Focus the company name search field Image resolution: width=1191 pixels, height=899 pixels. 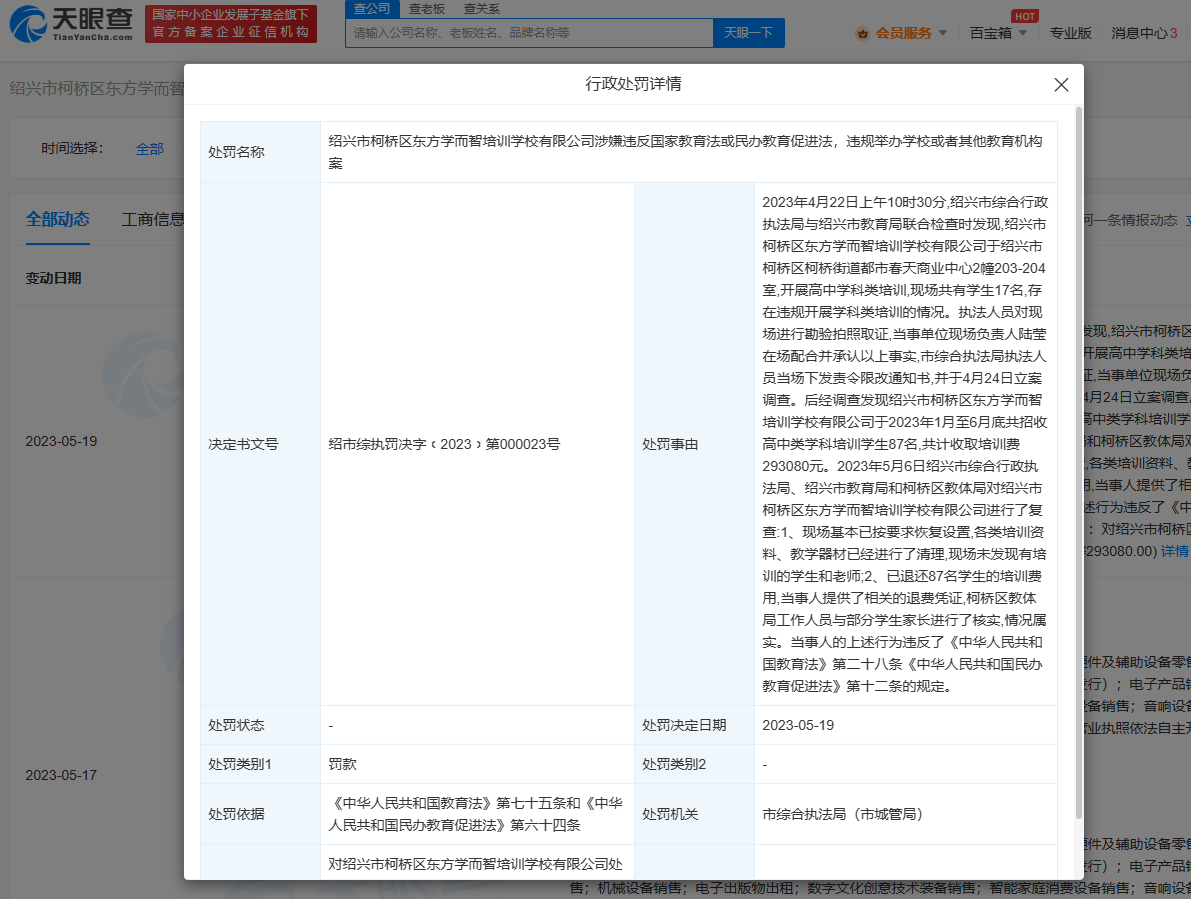coord(529,33)
